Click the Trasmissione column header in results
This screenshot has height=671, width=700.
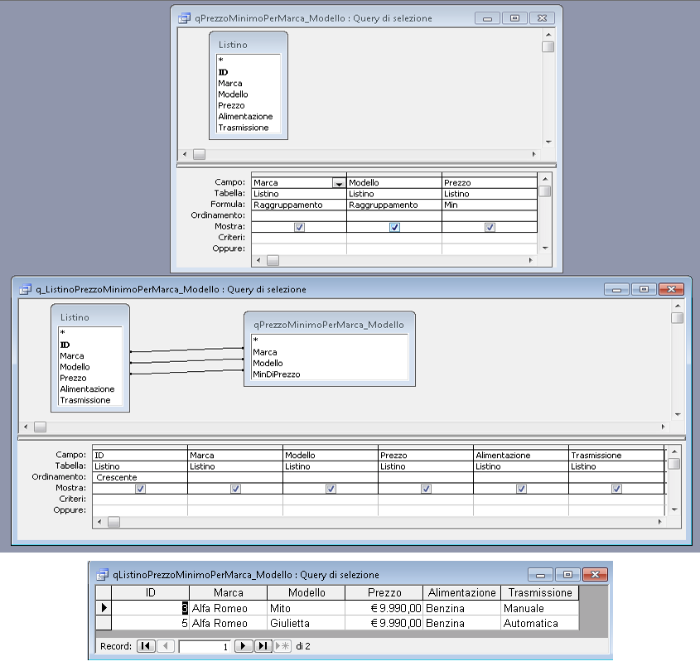point(540,593)
